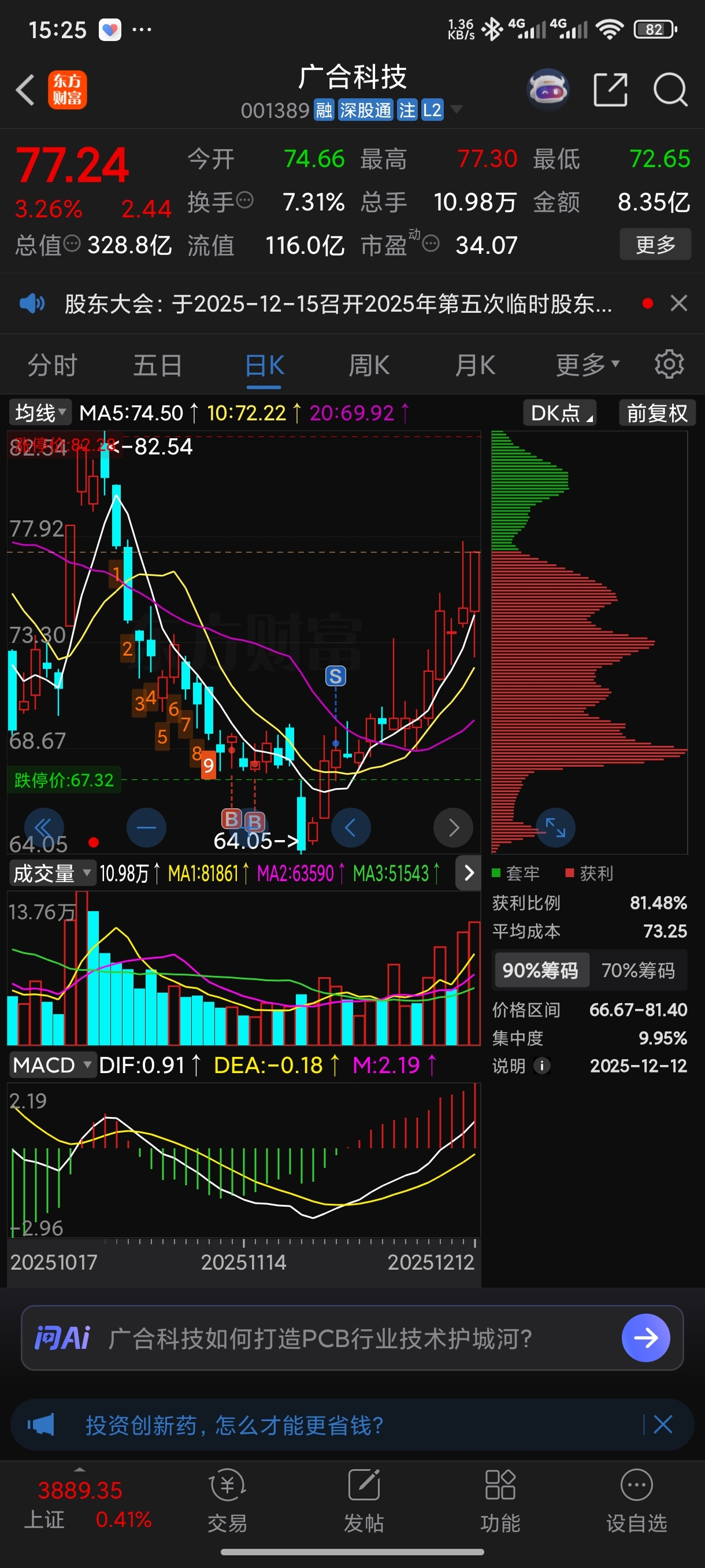Tap the share/export icon
The width and height of the screenshot is (705, 1568).
point(610,90)
